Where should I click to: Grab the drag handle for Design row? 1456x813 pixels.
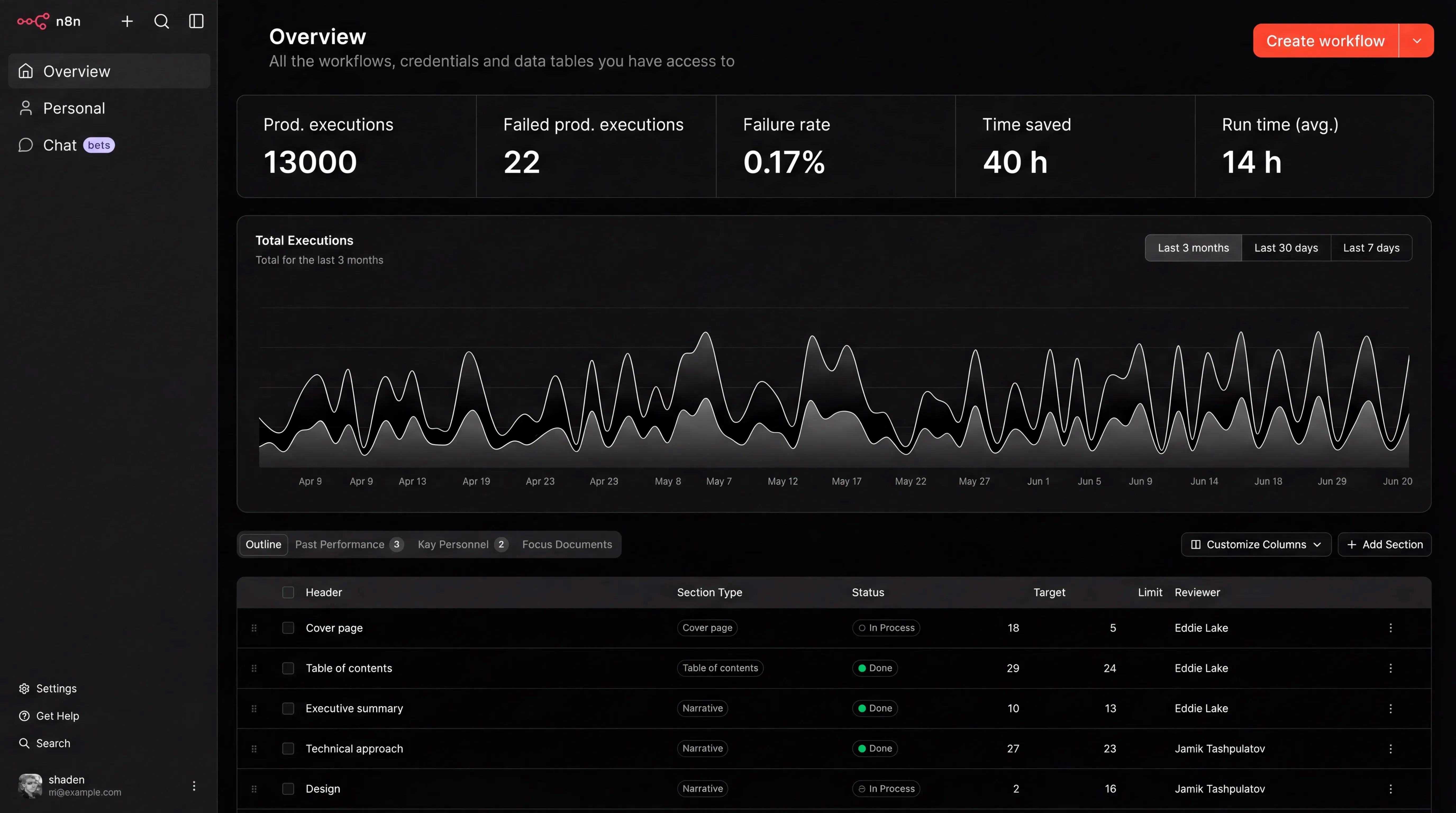coord(254,789)
